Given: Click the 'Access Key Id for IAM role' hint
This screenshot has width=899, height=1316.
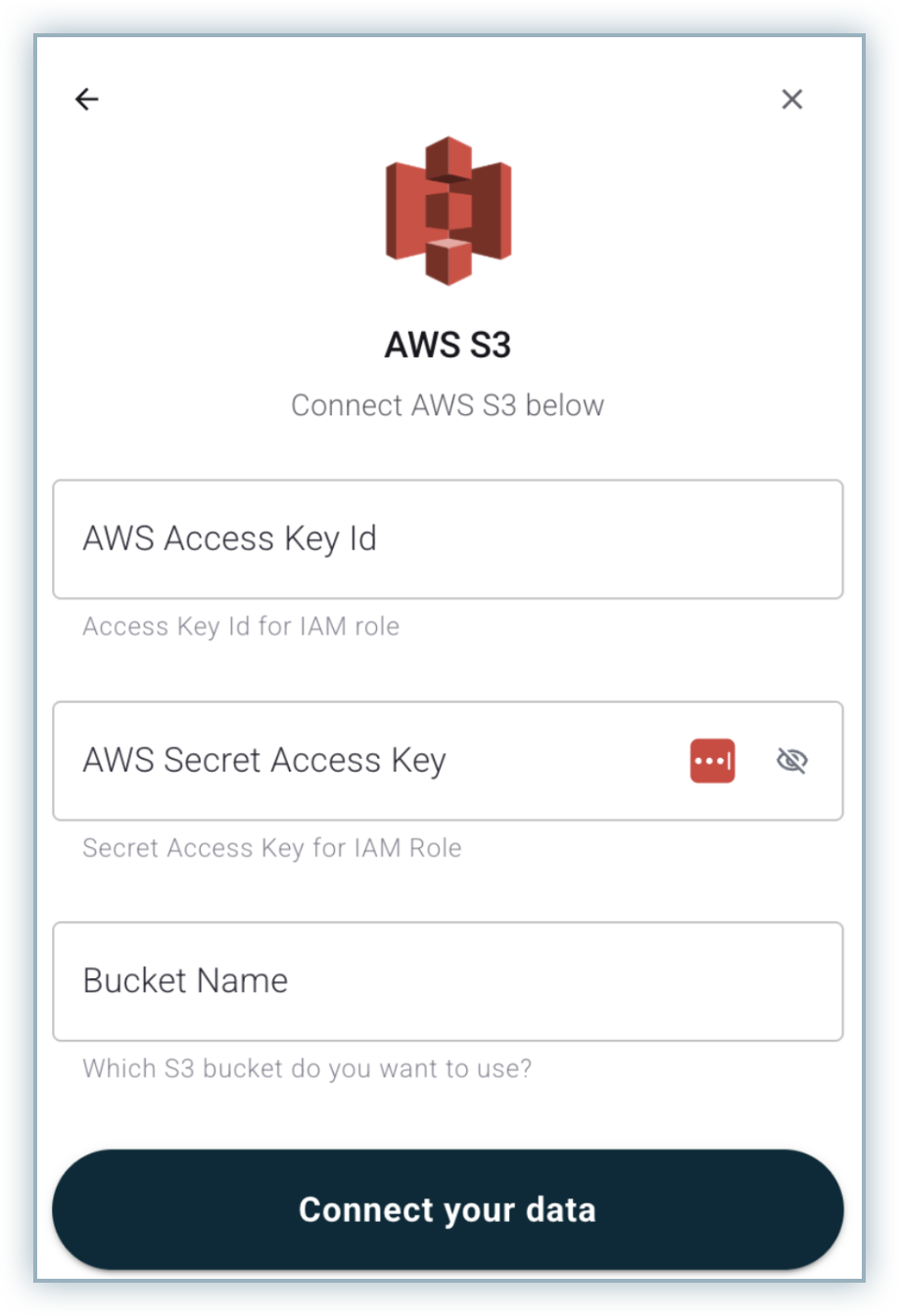Looking at the screenshot, I should pyautogui.click(x=241, y=627).
